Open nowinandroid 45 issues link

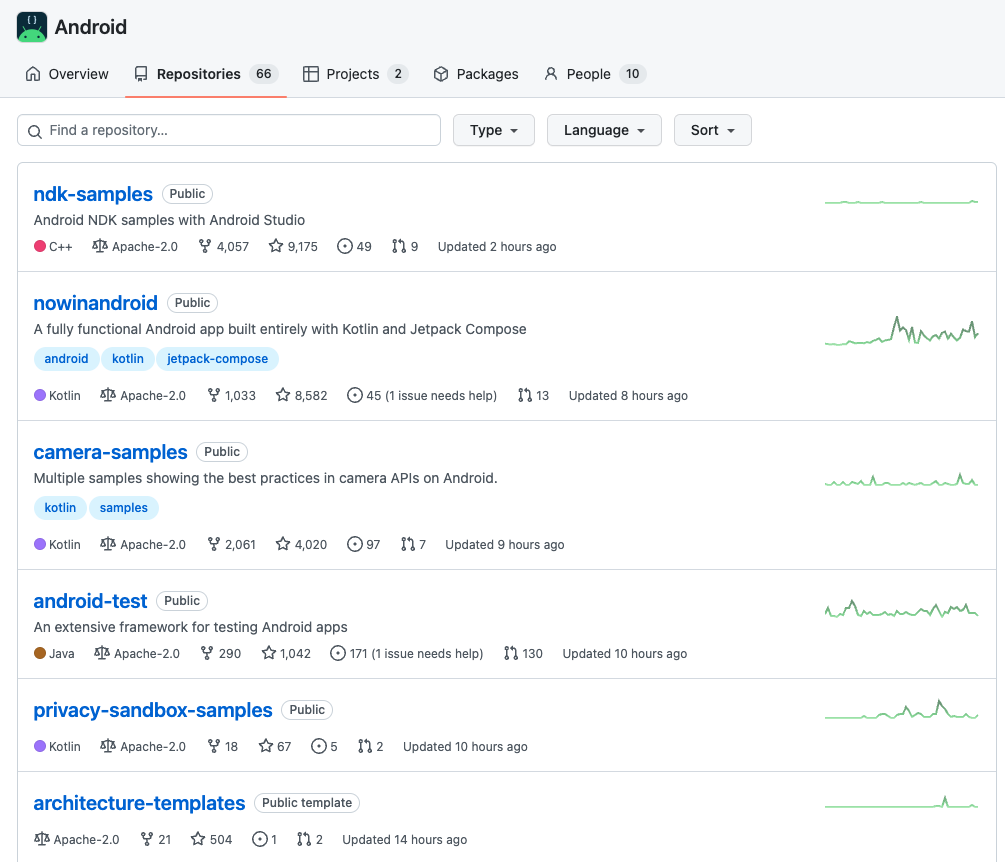click(x=422, y=395)
